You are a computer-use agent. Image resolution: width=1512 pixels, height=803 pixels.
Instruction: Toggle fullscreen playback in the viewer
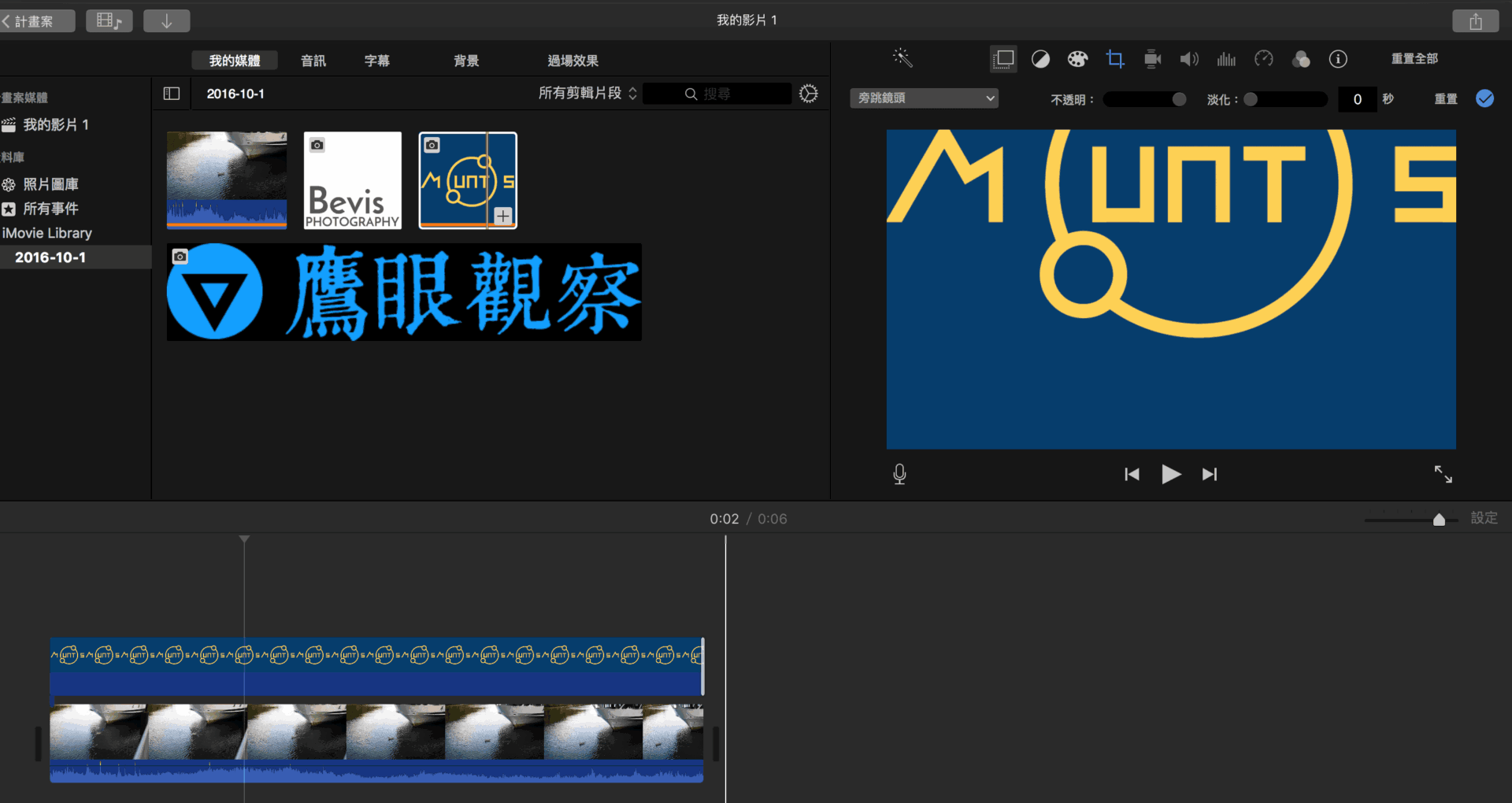1443,474
